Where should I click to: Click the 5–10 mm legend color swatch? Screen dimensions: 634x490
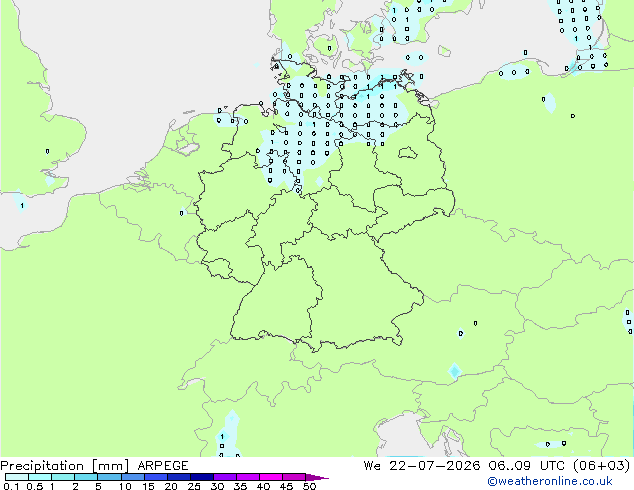click(110, 477)
